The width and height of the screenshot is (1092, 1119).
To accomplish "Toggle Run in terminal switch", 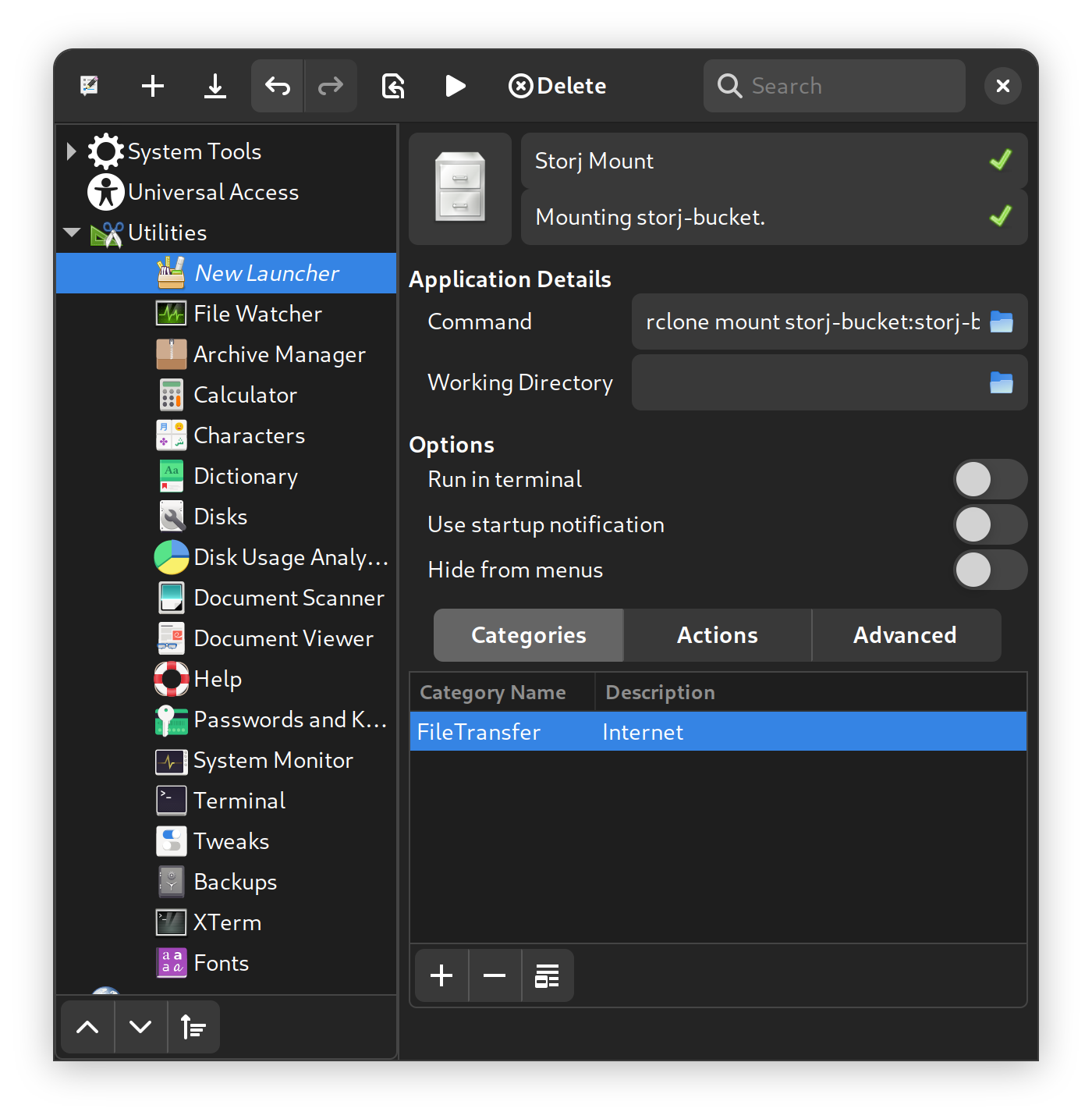I will [991, 479].
